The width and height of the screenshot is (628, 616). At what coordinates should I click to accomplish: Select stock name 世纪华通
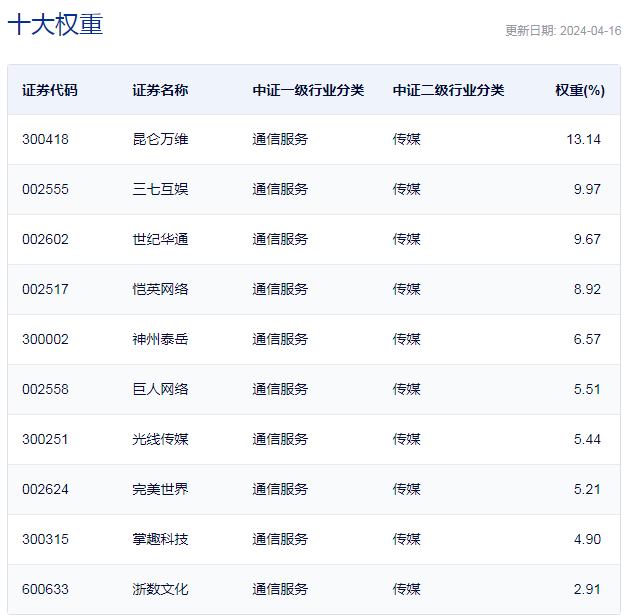click(160, 239)
